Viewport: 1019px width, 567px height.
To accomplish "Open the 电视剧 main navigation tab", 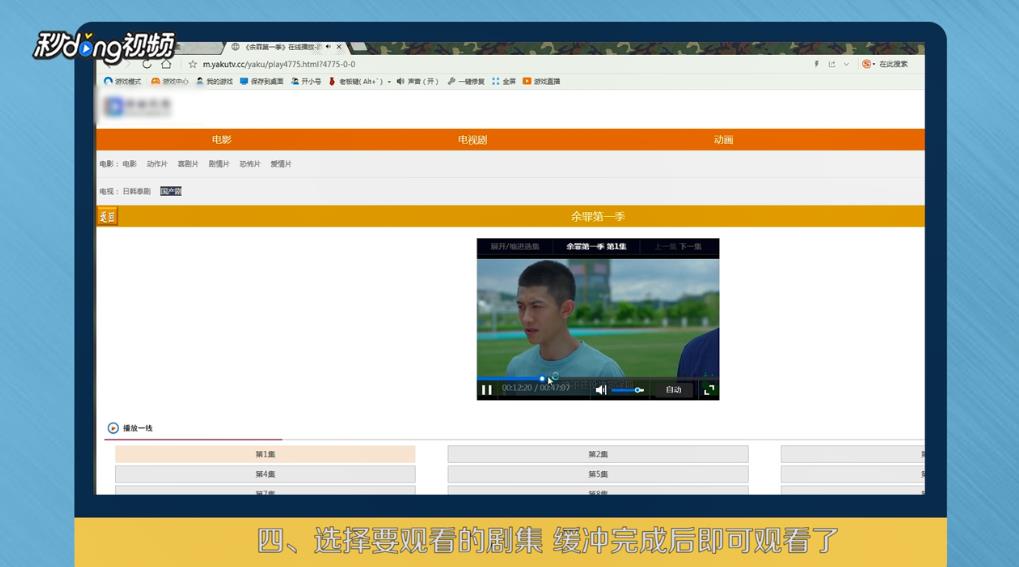I will [x=472, y=140].
